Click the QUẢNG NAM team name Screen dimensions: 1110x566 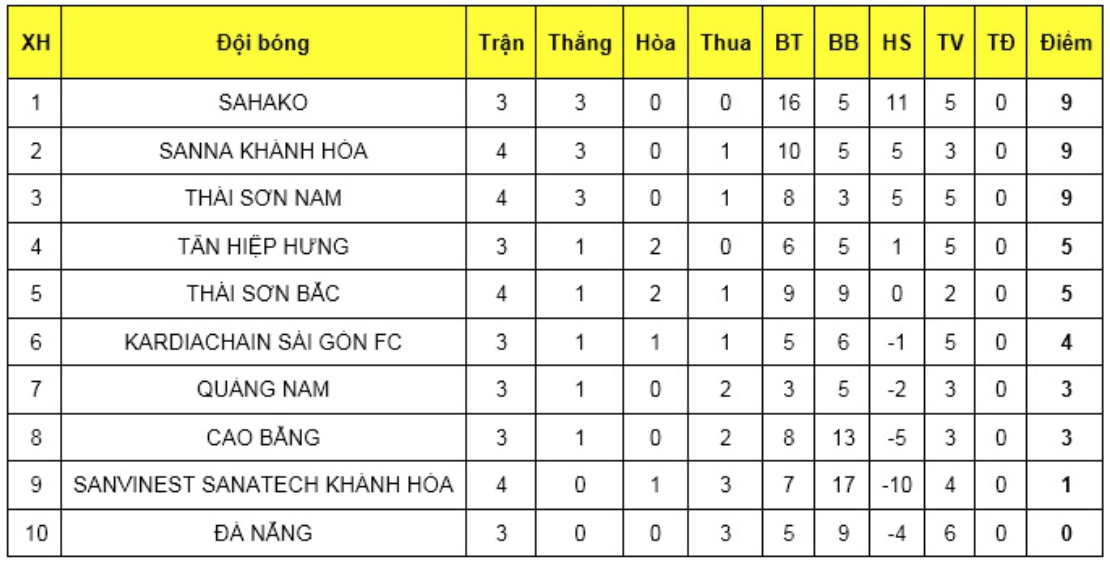point(264,390)
